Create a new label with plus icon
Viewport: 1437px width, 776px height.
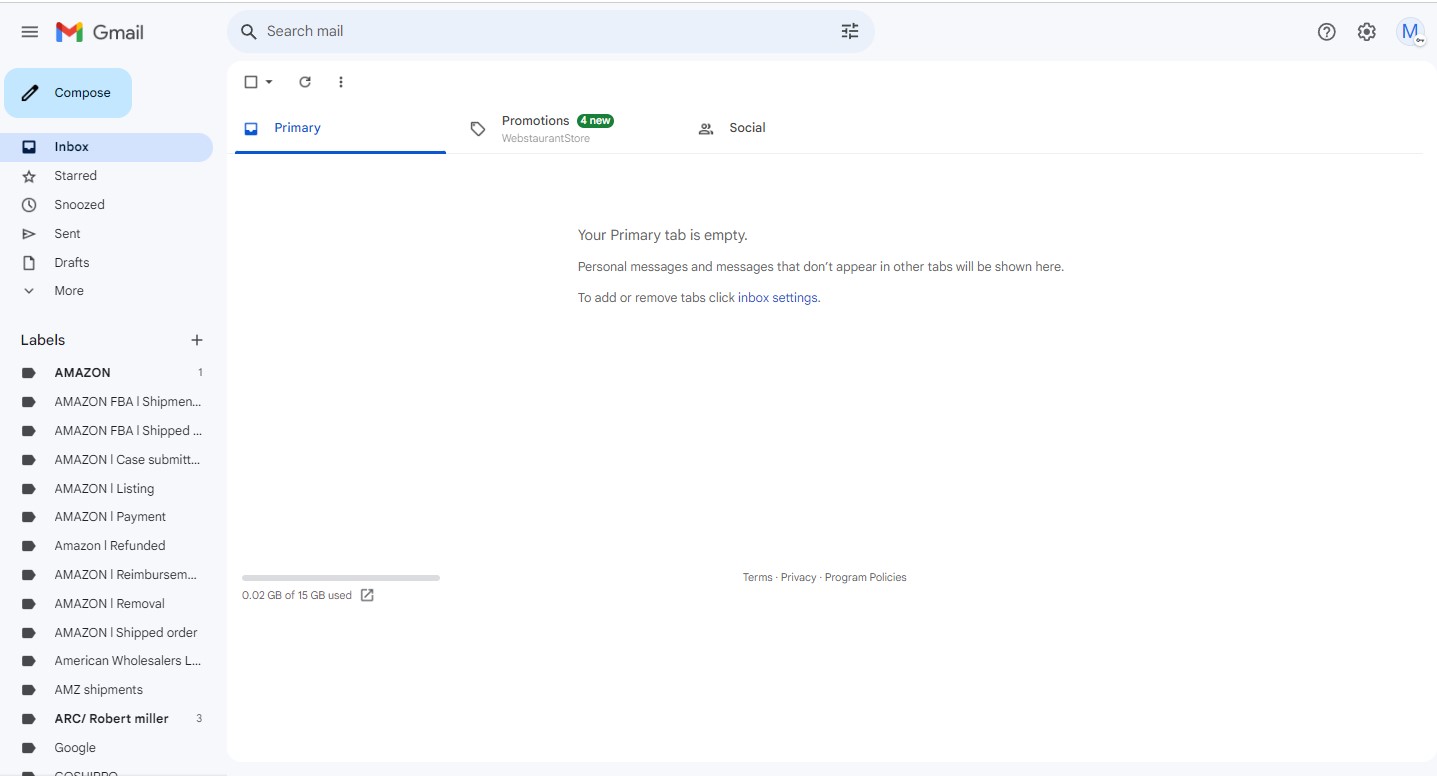tap(197, 340)
